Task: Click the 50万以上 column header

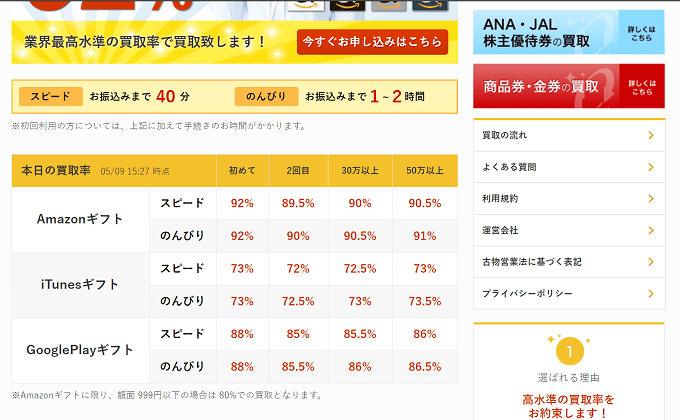Action: [x=425, y=171]
